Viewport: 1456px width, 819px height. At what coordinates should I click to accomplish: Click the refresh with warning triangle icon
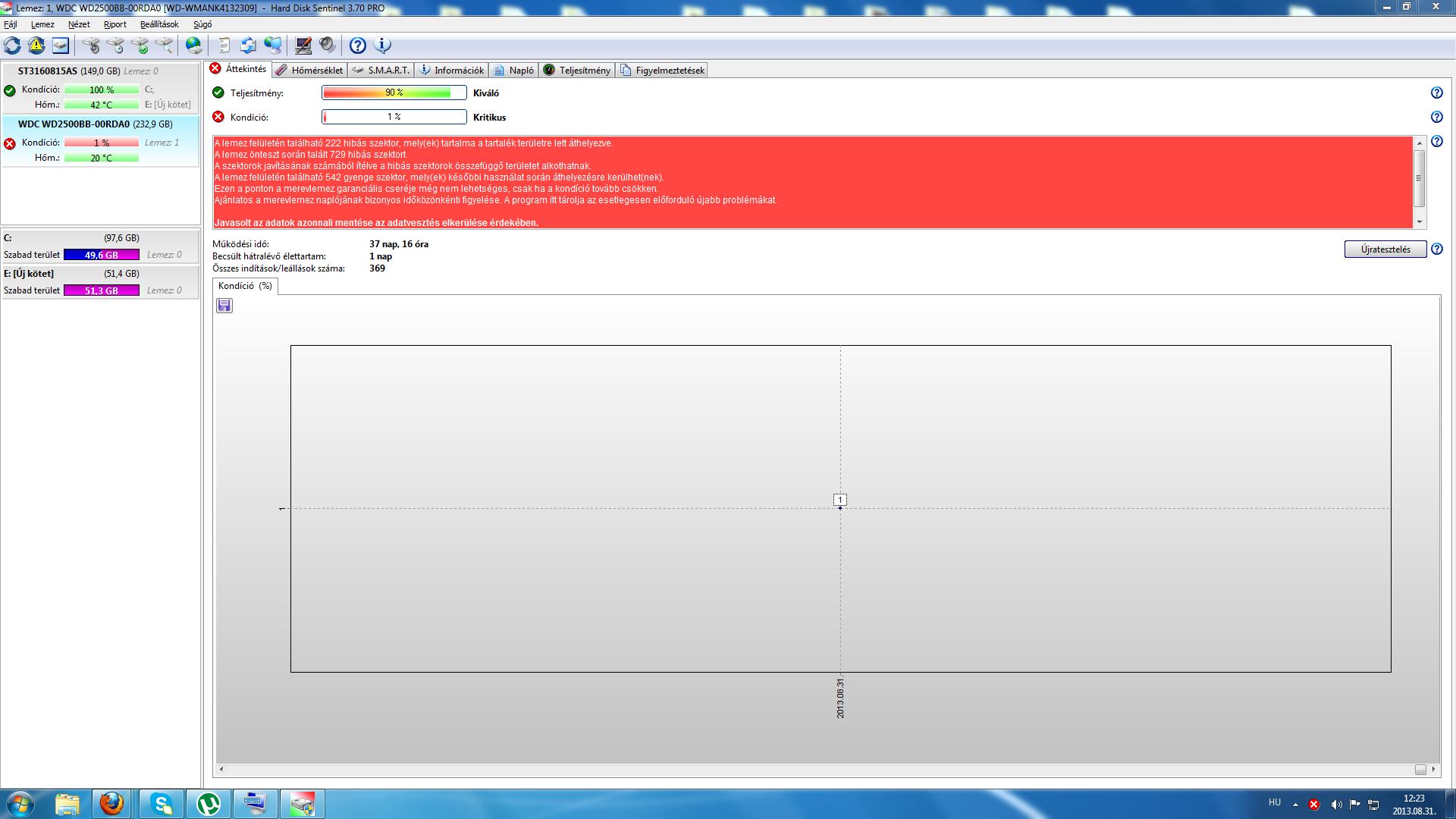(36, 45)
